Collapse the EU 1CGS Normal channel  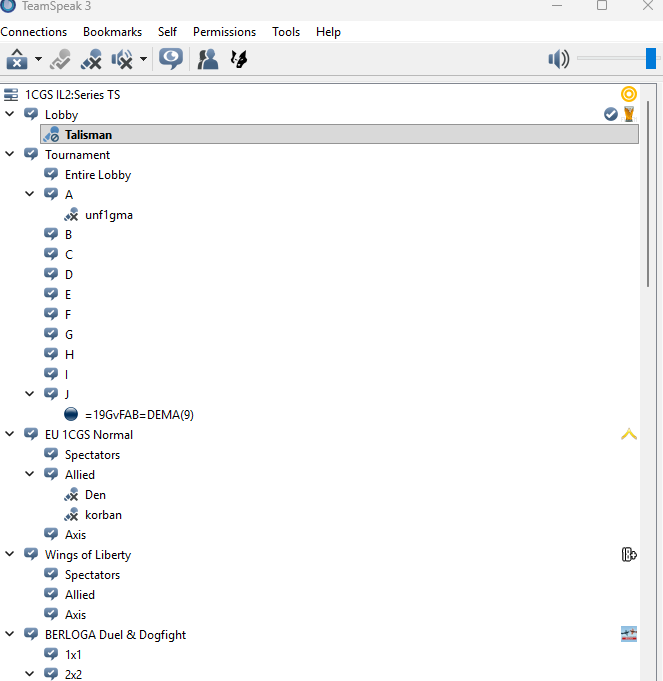[10, 434]
